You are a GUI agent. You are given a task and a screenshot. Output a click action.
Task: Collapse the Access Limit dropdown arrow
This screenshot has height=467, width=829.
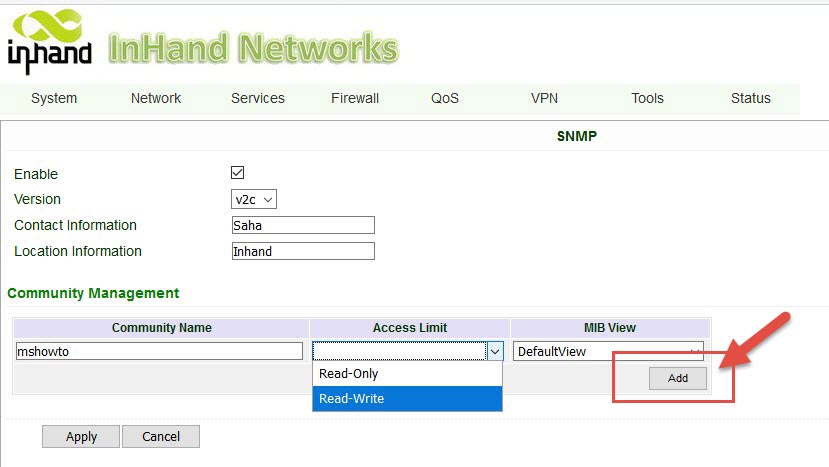(495, 351)
